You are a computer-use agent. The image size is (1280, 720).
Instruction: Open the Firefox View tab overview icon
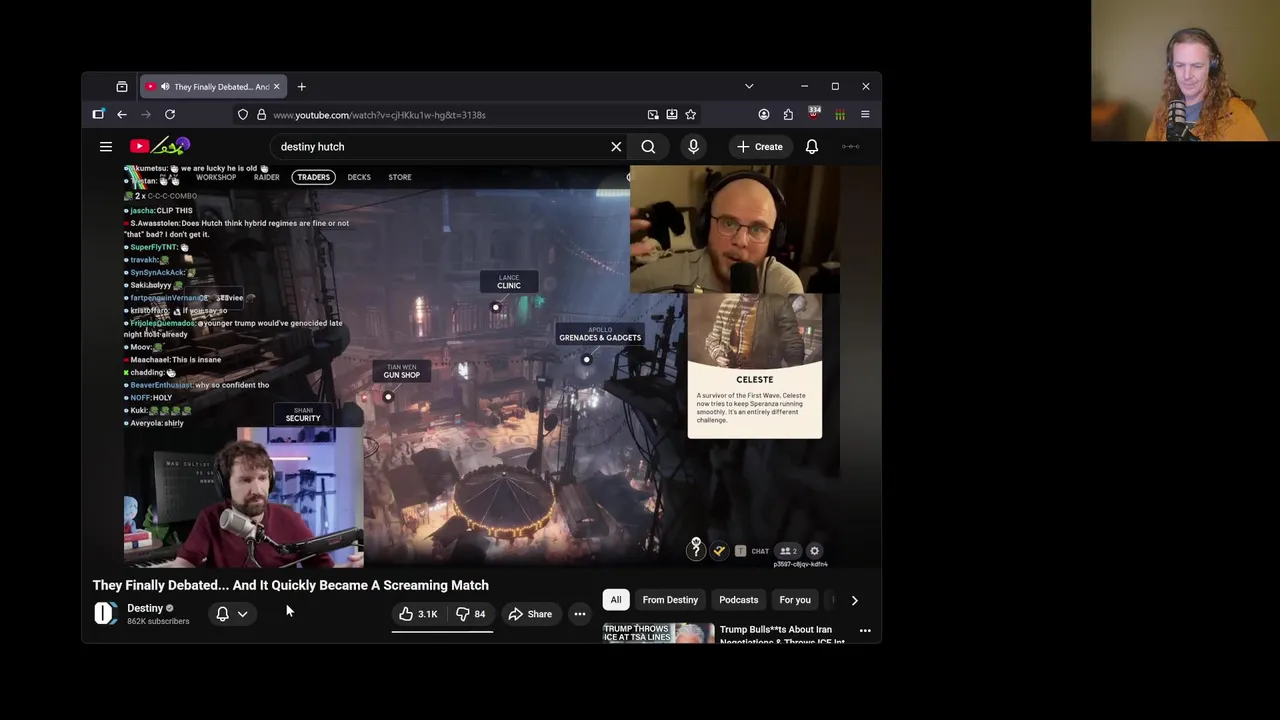[x=122, y=87]
